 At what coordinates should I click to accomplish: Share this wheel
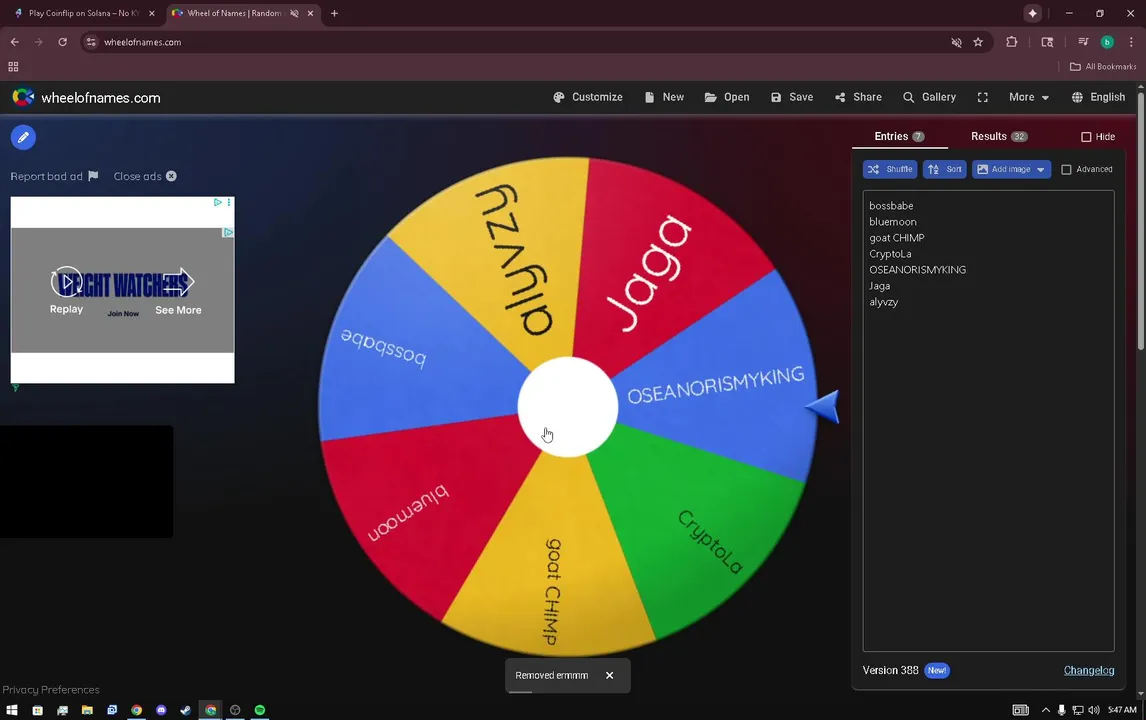point(859,97)
